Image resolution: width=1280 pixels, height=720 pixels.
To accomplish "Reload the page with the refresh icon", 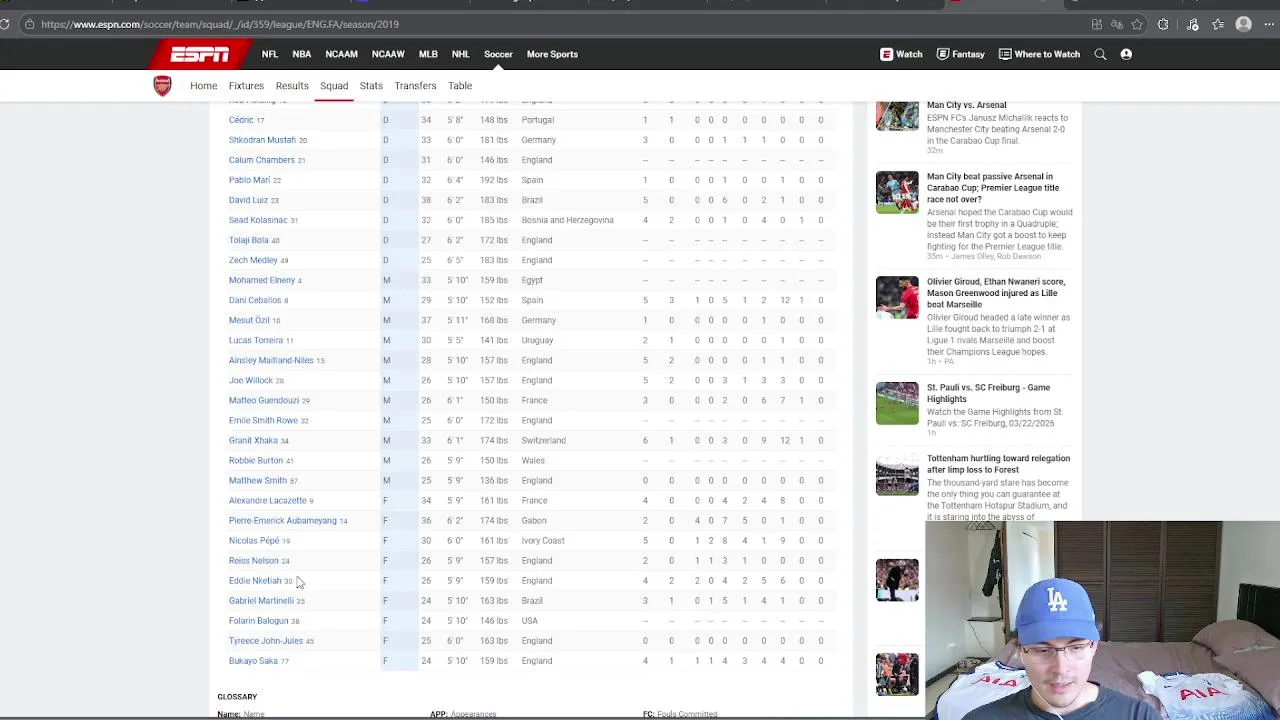I will pyautogui.click(x=5, y=24).
